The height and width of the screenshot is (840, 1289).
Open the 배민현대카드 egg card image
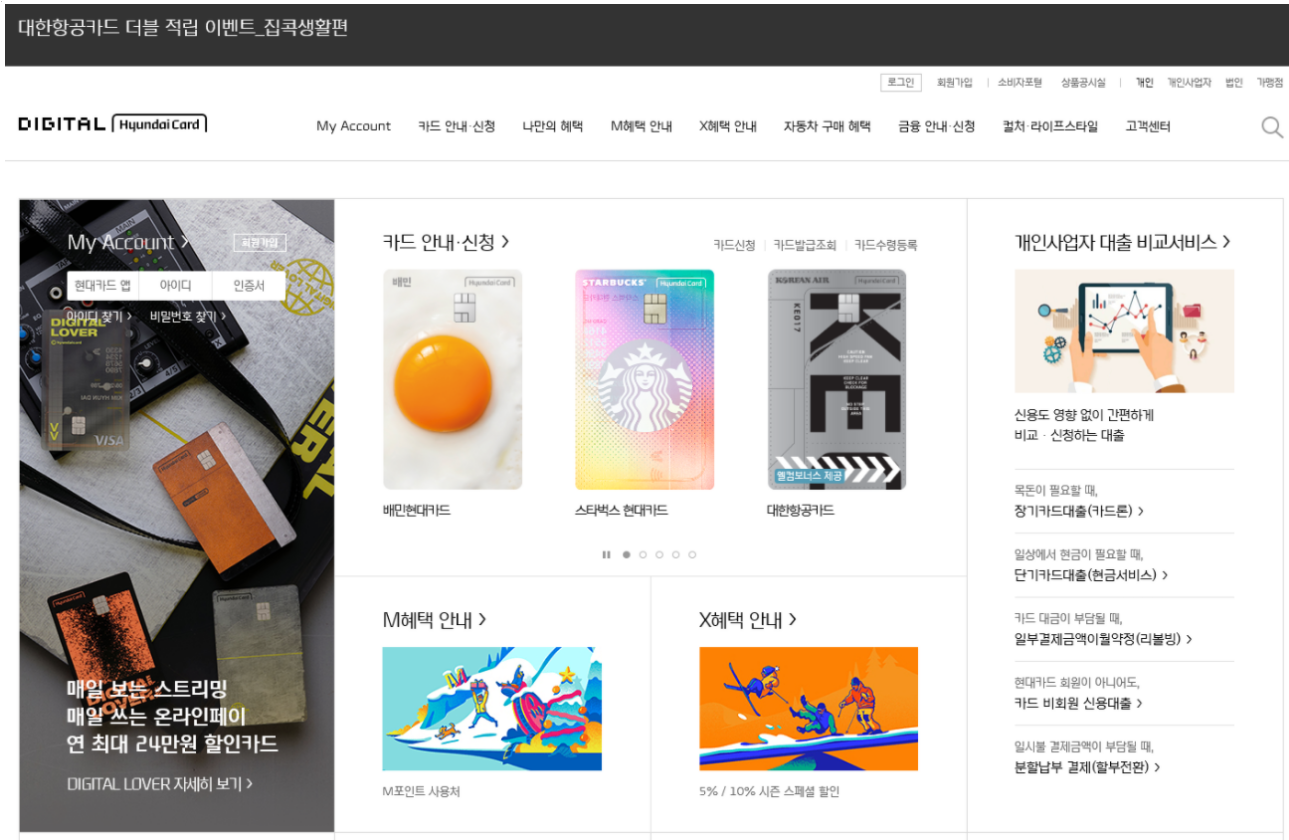(x=452, y=379)
